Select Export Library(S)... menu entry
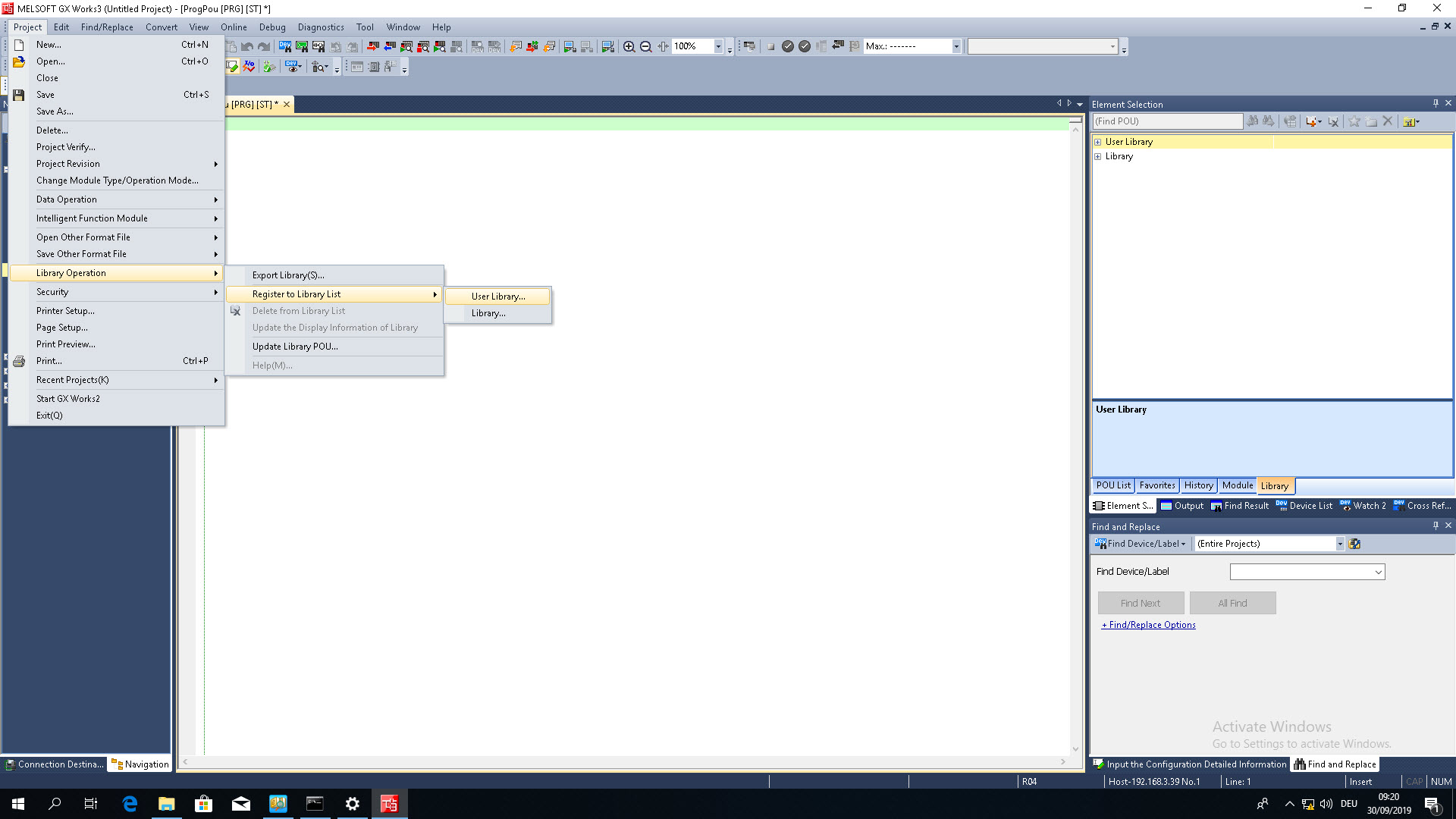This screenshot has height=819, width=1456. (334, 275)
